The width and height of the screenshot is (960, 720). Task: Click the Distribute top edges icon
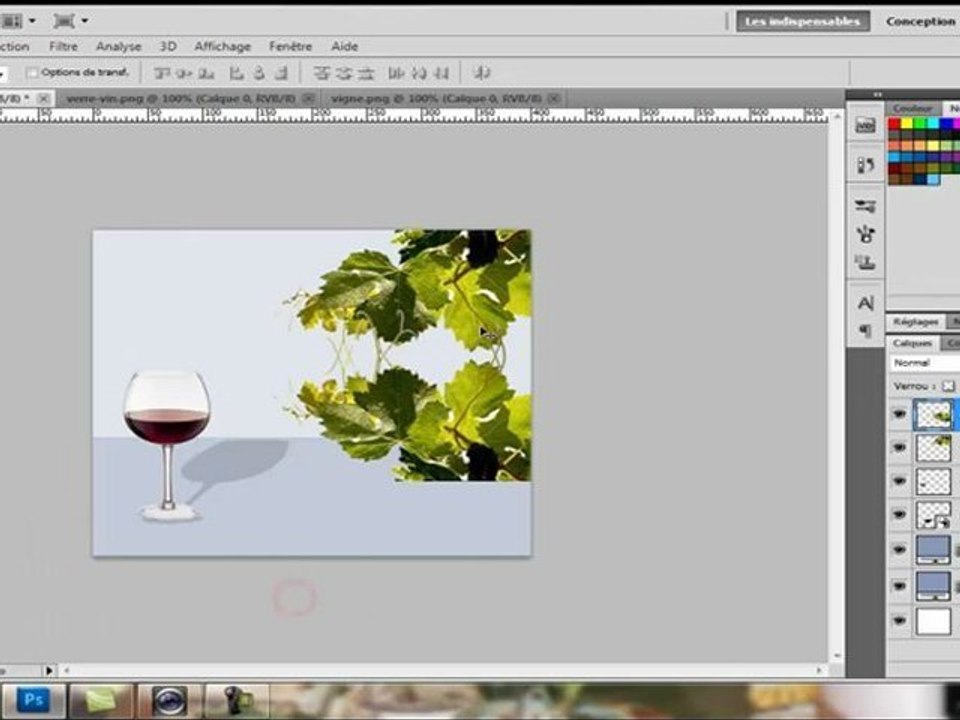pyautogui.click(x=321, y=73)
